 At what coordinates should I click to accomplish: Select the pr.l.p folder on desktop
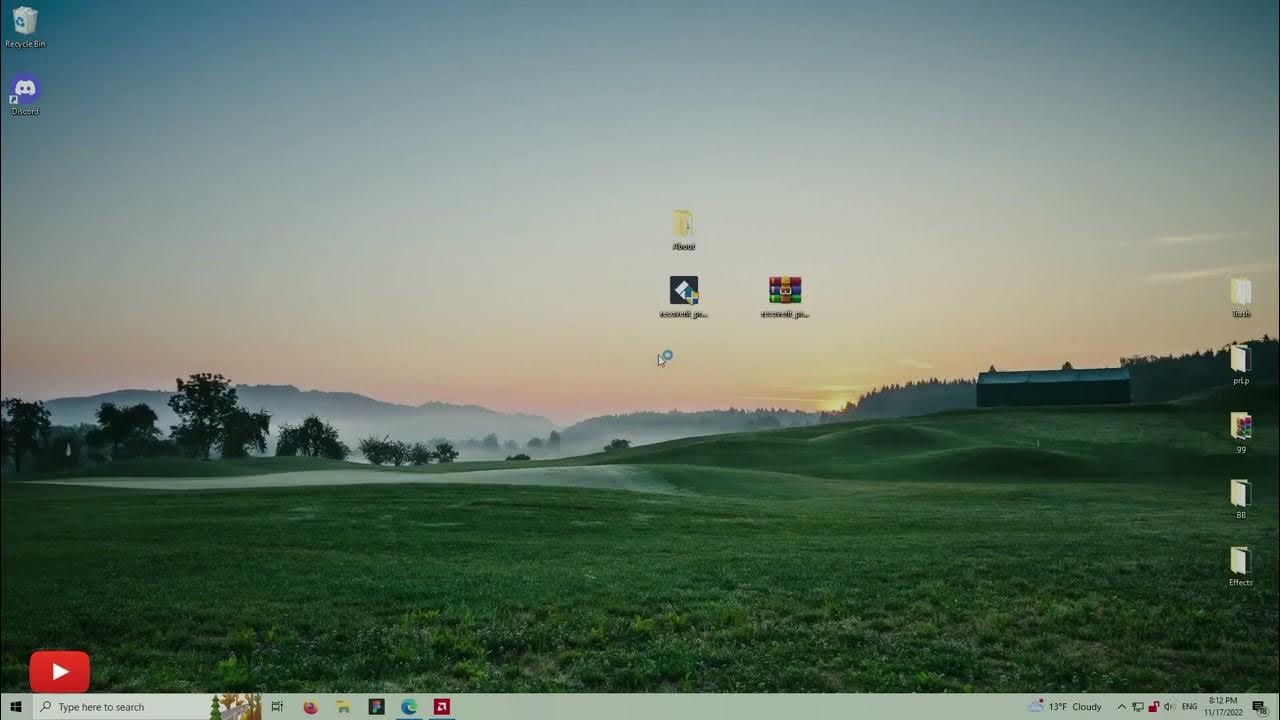click(1241, 365)
